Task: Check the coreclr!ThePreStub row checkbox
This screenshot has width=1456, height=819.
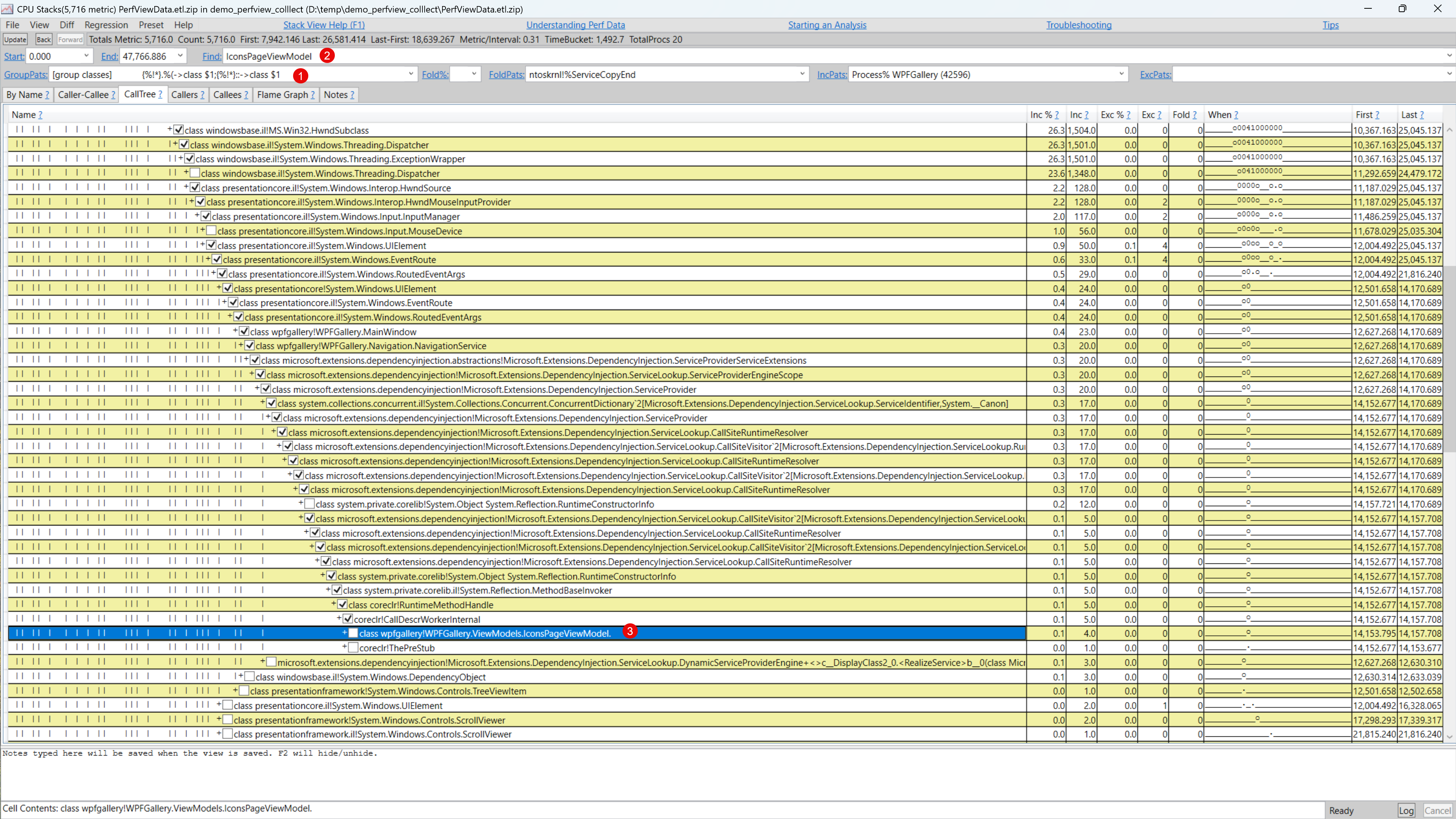Action: coord(353,648)
